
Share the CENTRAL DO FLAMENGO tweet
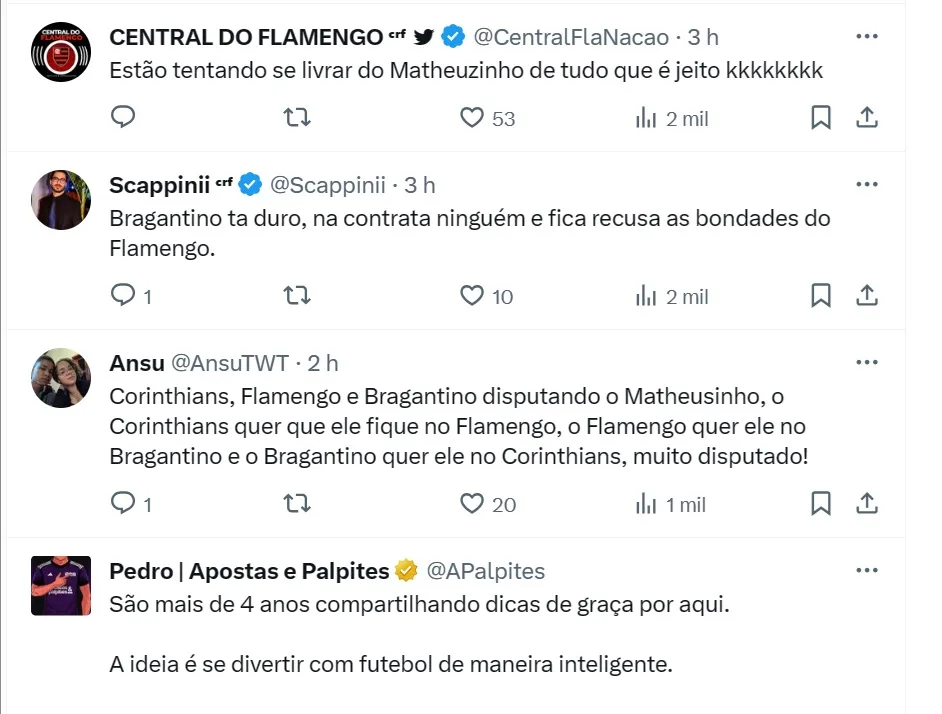(867, 118)
